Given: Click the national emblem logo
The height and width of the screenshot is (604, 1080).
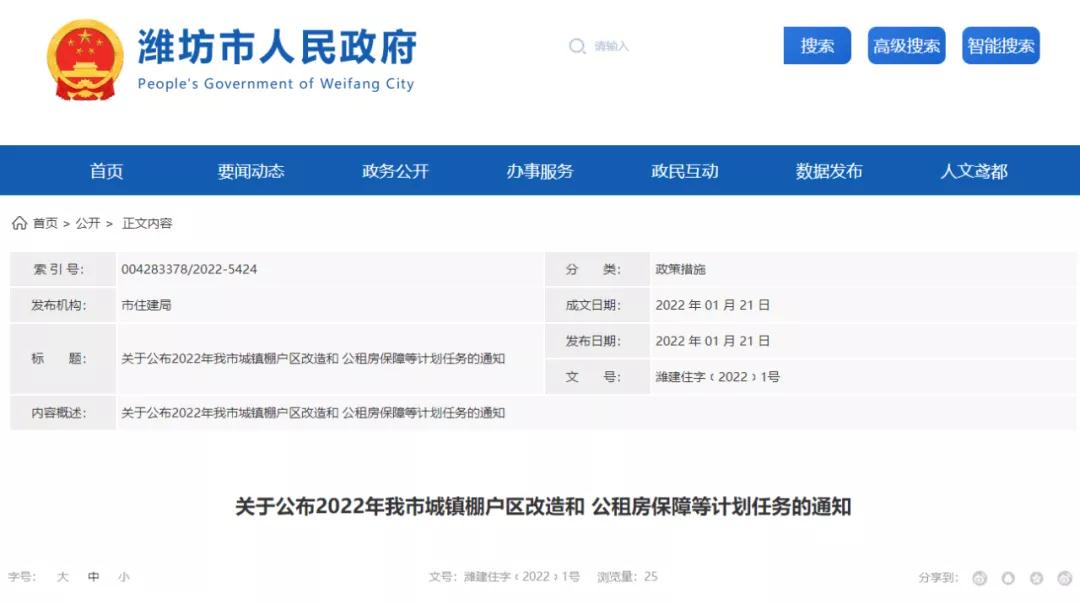Looking at the screenshot, I should tap(84, 57).
